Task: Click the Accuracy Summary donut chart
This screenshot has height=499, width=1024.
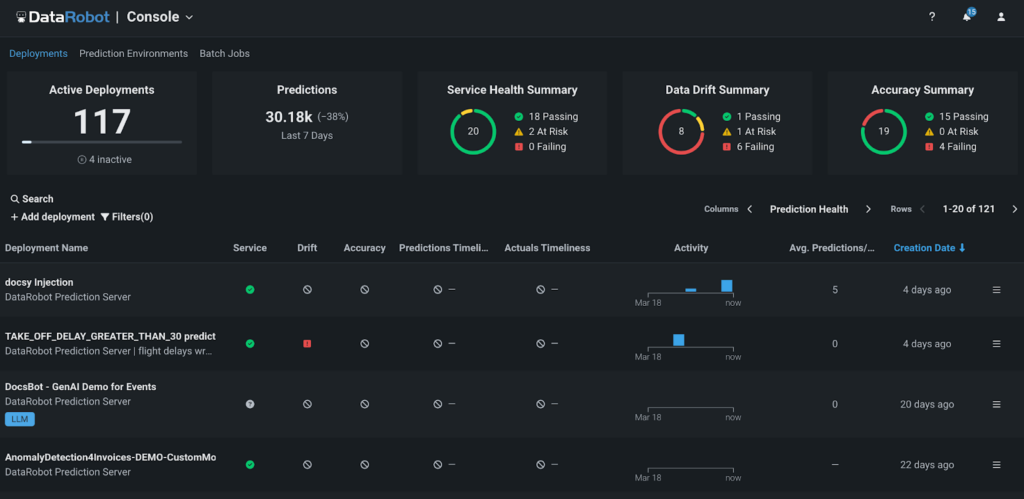Action: pyautogui.click(x=884, y=131)
